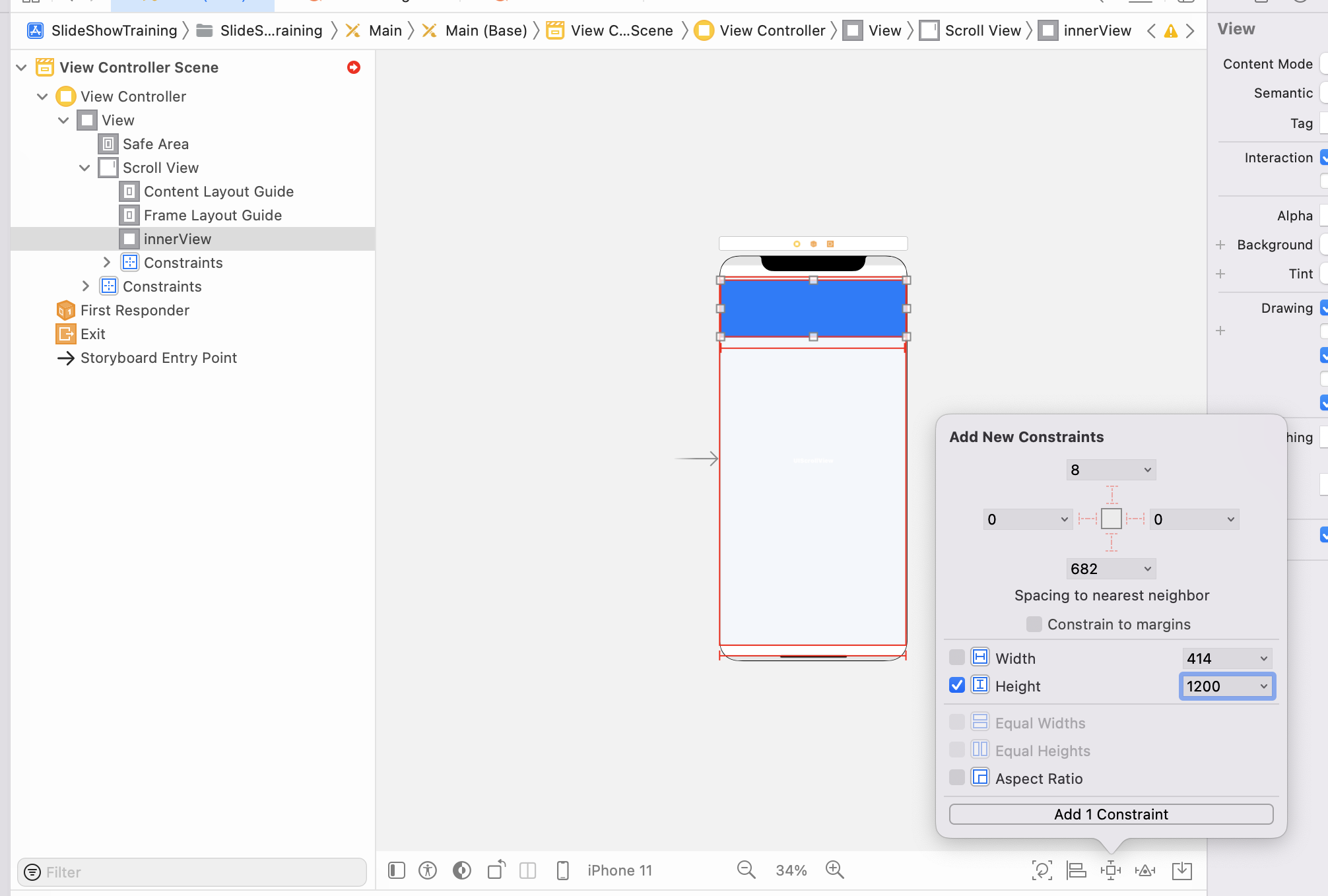The image size is (1328, 896).
Task: Enable the Width constraint checkbox
Action: [x=957, y=658]
